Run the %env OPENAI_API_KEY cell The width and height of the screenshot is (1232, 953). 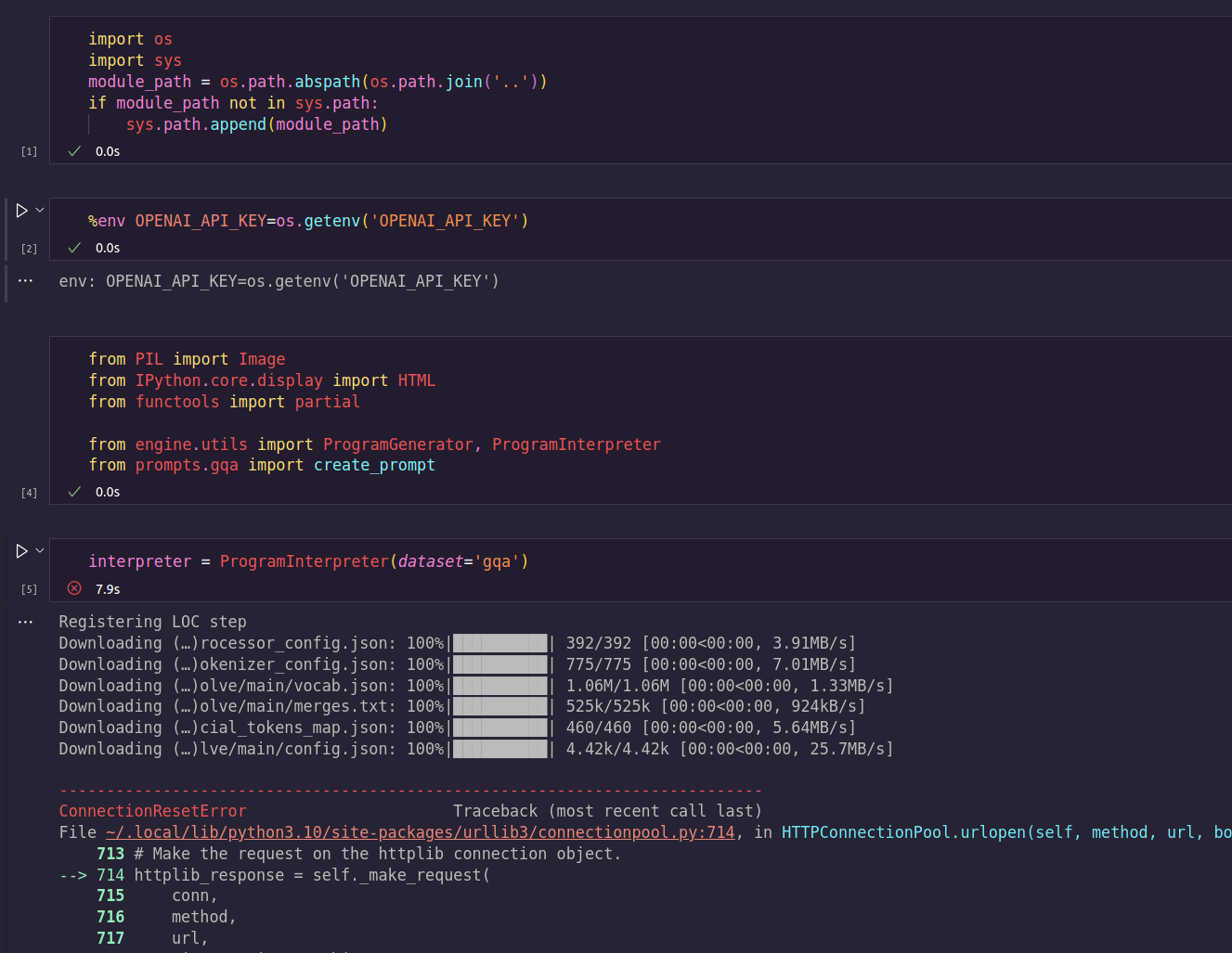[x=21, y=211]
